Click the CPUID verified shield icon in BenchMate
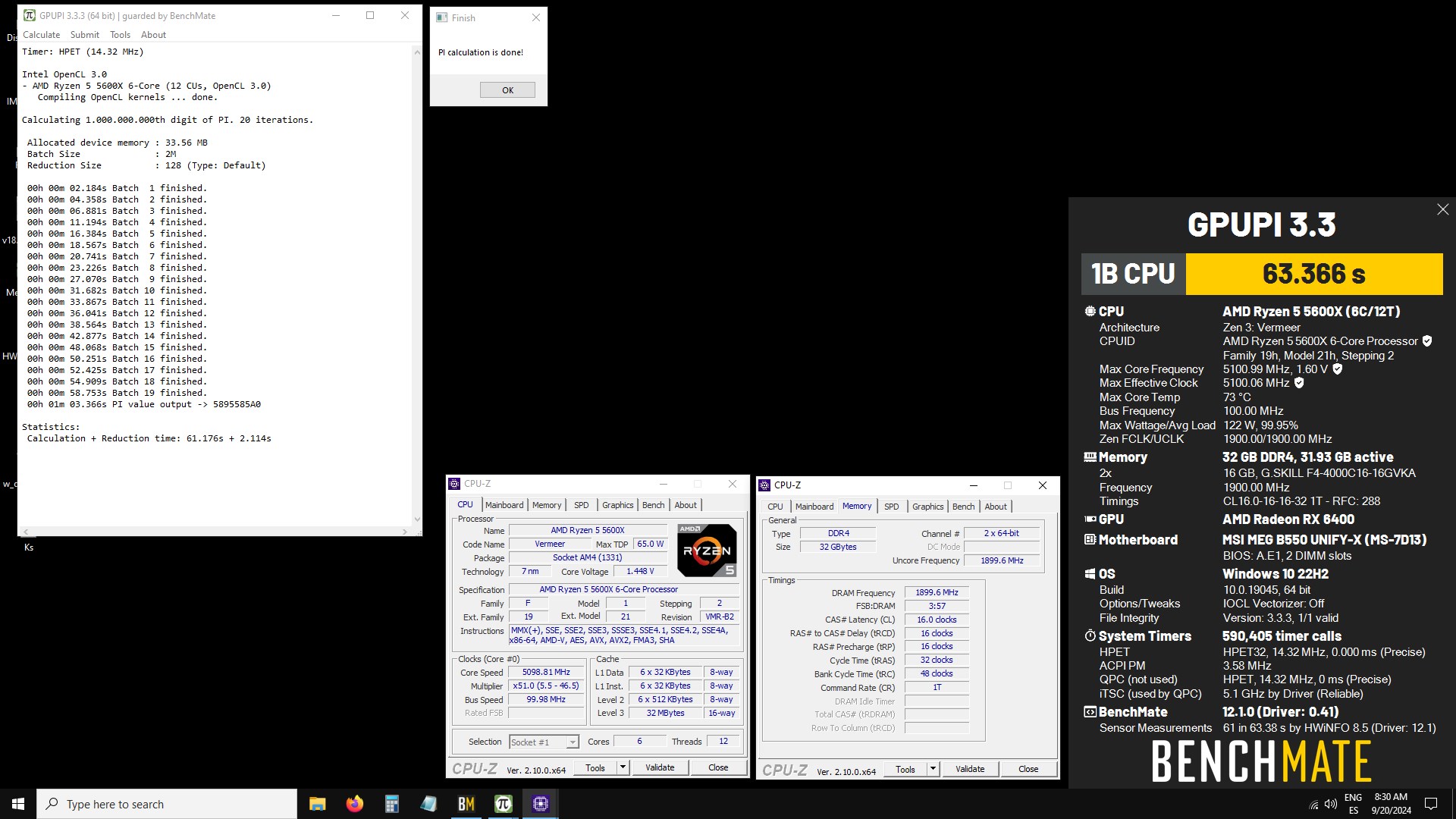This screenshot has width=1456, height=819. coord(1427,341)
